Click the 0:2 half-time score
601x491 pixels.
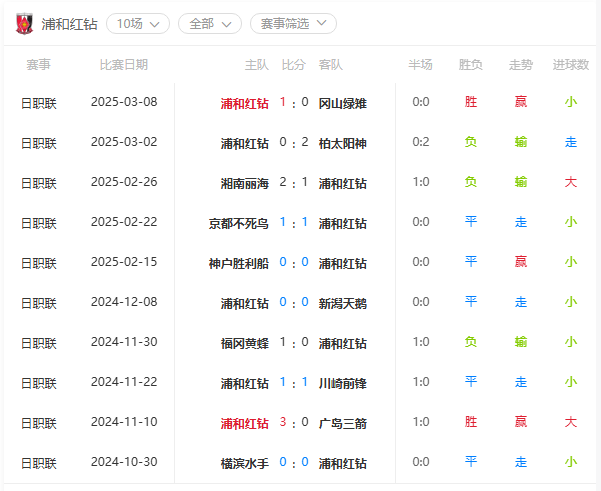point(420,142)
